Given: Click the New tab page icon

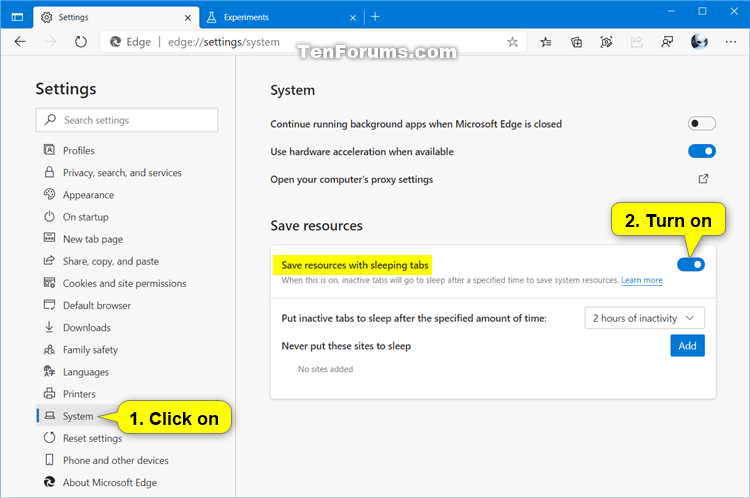Looking at the screenshot, I should (49, 238).
